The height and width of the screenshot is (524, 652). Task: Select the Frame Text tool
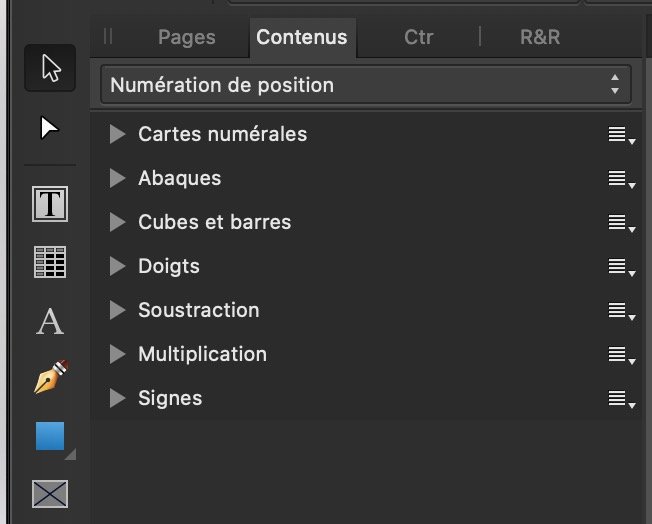pos(50,204)
